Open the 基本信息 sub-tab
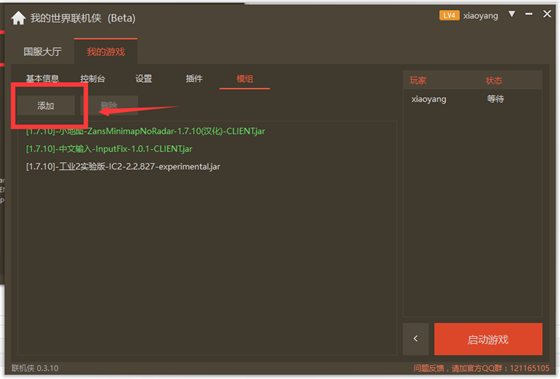Image resolution: width=560 pixels, height=379 pixels. click(42, 79)
